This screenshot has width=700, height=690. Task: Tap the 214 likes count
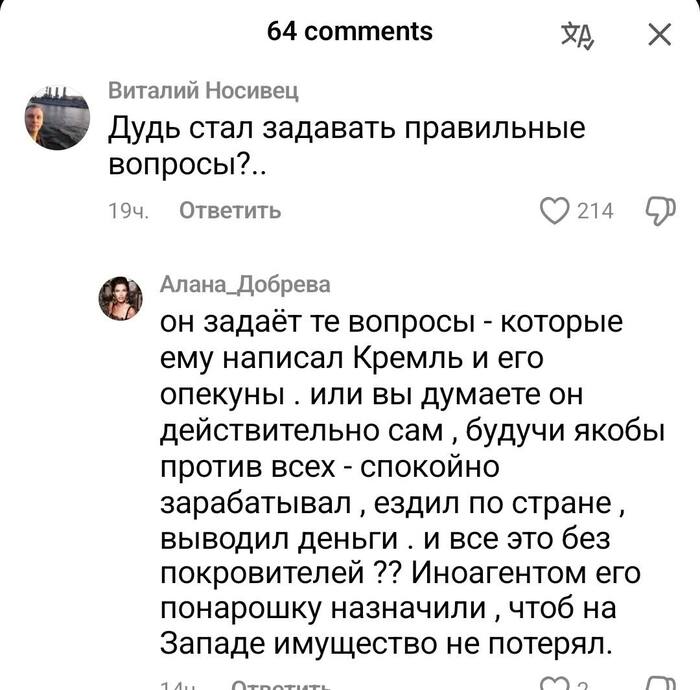coord(596,211)
